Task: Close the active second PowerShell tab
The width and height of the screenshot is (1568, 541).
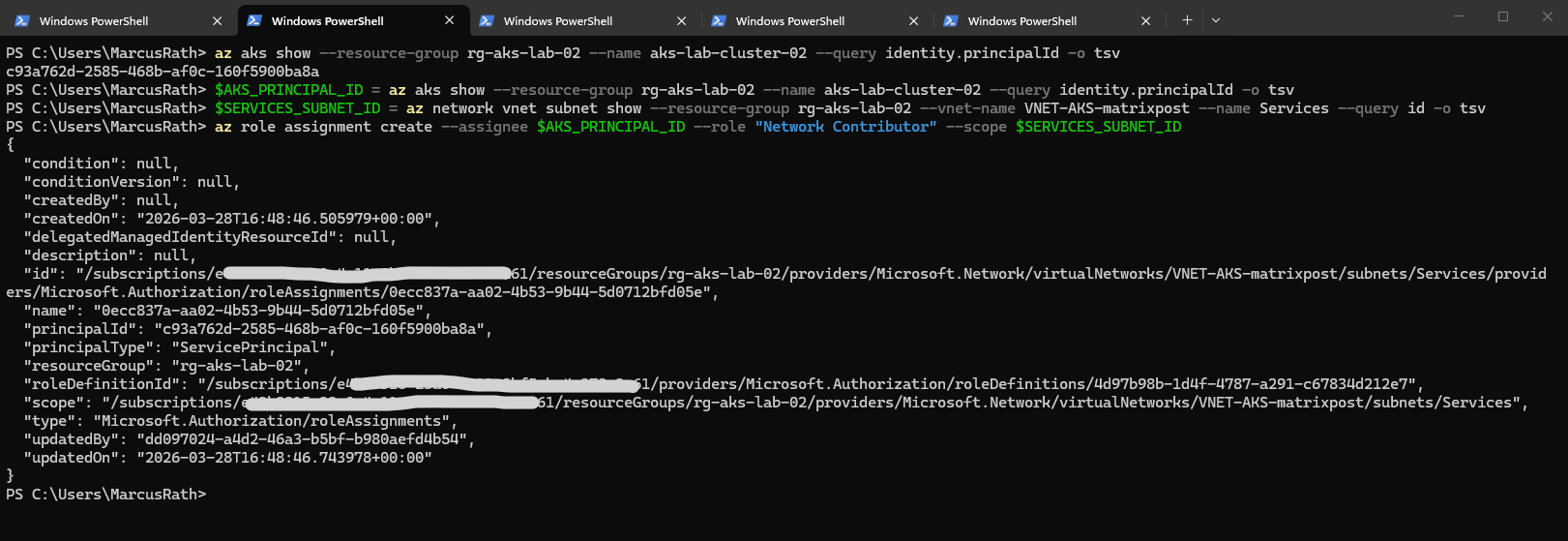Action: tap(449, 20)
